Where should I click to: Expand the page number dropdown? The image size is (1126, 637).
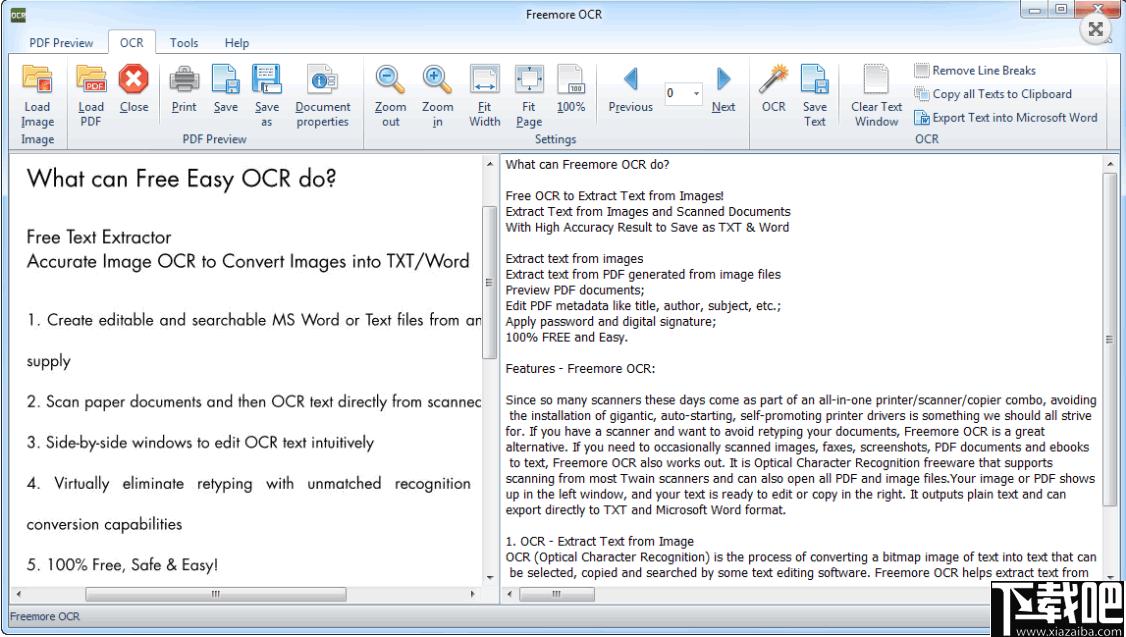697,94
